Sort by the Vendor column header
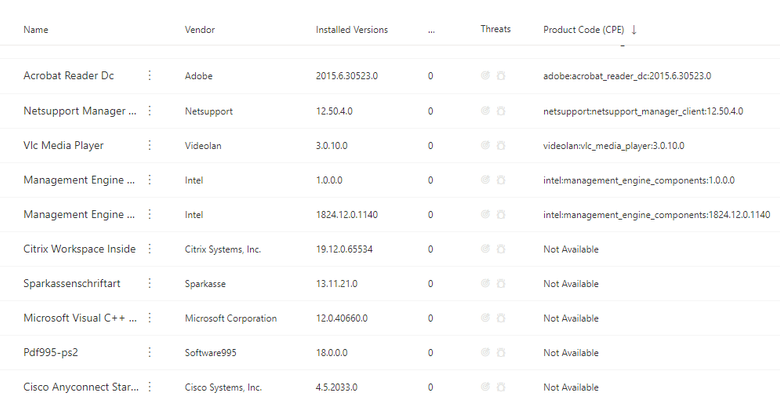The height and width of the screenshot is (400, 780). click(x=199, y=30)
